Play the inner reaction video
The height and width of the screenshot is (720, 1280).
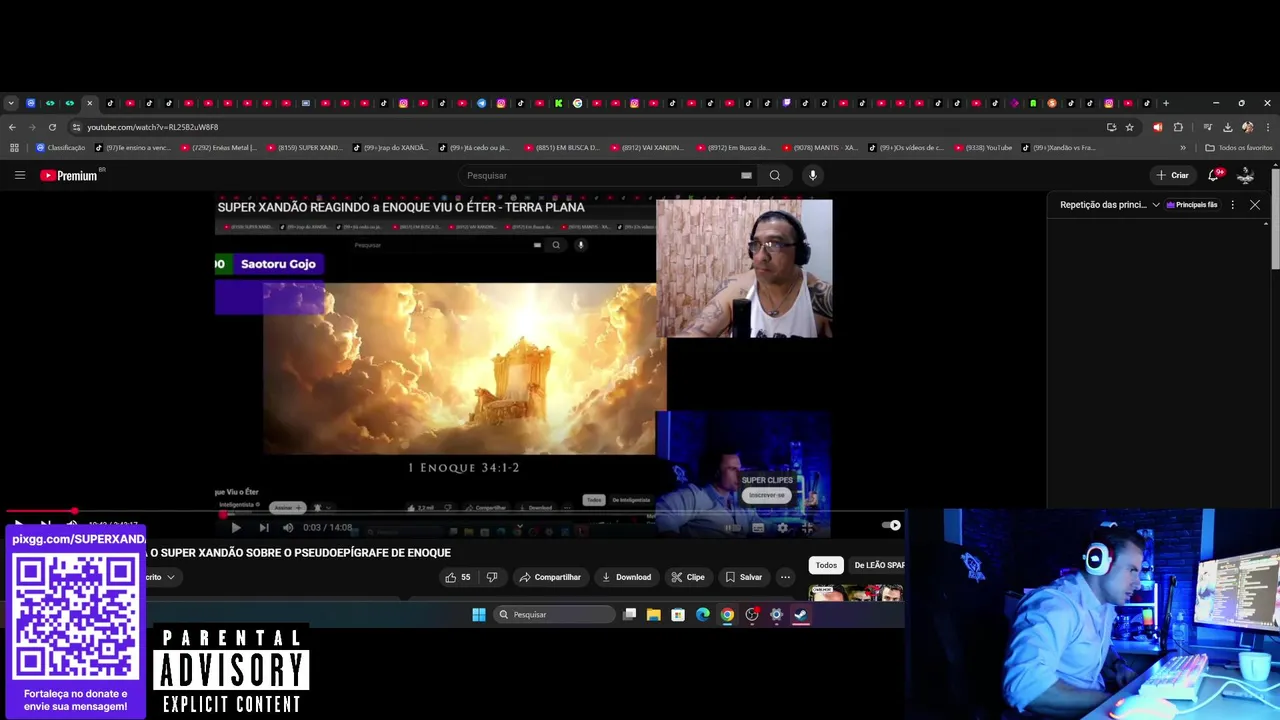[x=236, y=527]
